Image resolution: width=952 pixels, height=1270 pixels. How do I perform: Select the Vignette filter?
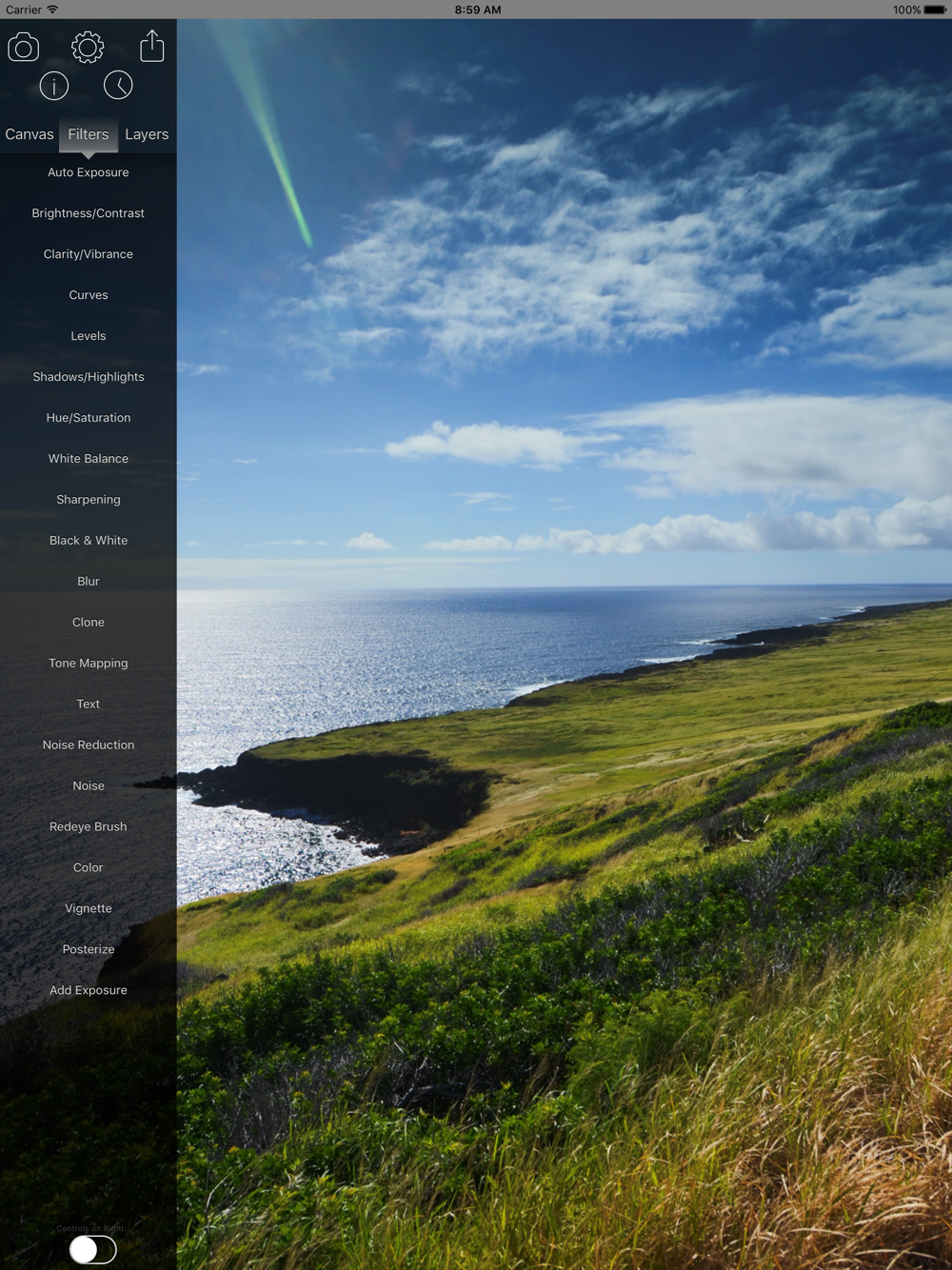pyautogui.click(x=89, y=909)
